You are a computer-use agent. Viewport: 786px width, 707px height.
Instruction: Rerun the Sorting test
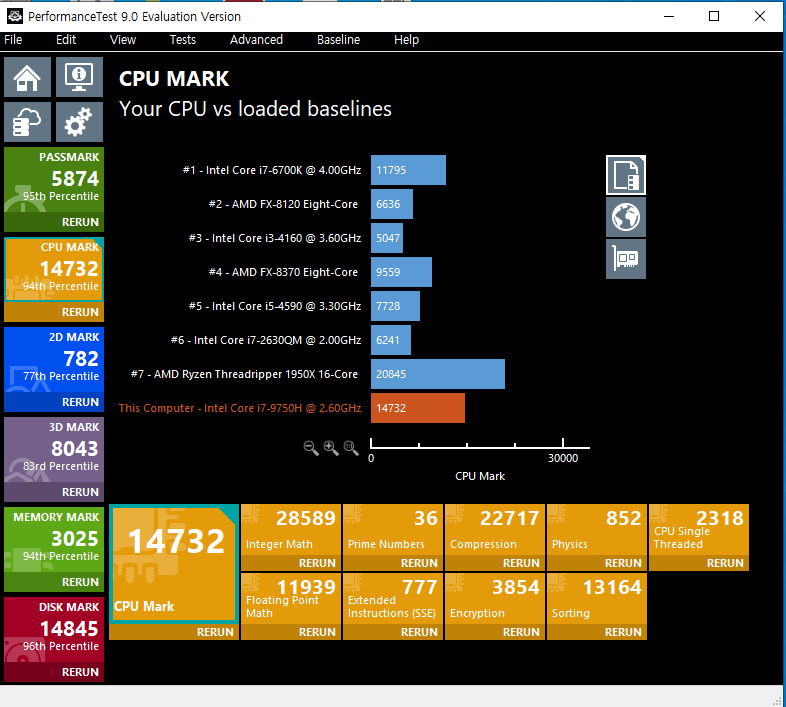pyautogui.click(x=597, y=632)
